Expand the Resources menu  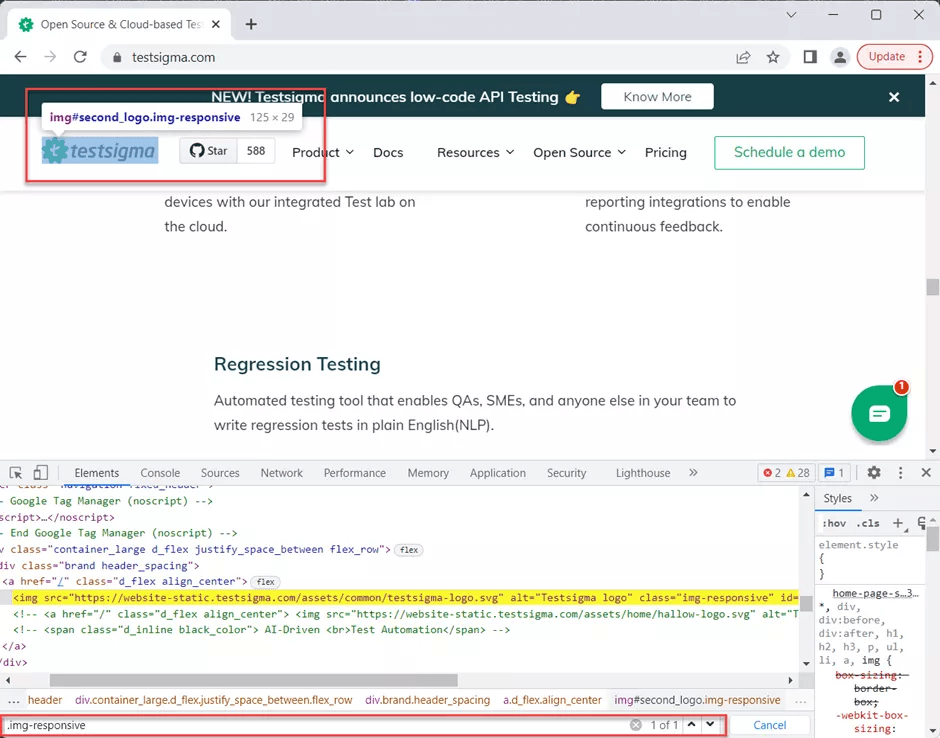pyautogui.click(x=475, y=152)
